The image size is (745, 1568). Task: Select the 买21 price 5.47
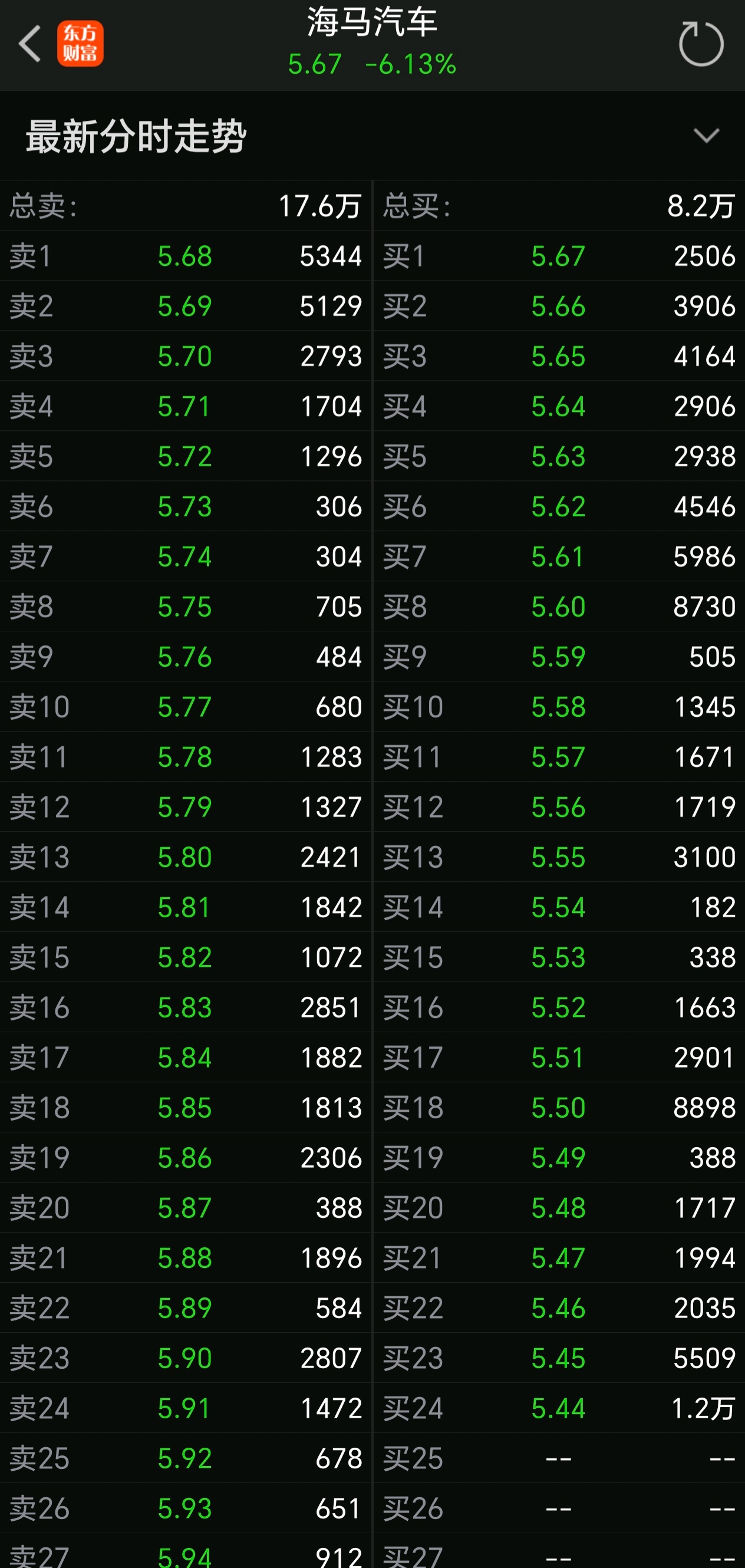point(558,1258)
